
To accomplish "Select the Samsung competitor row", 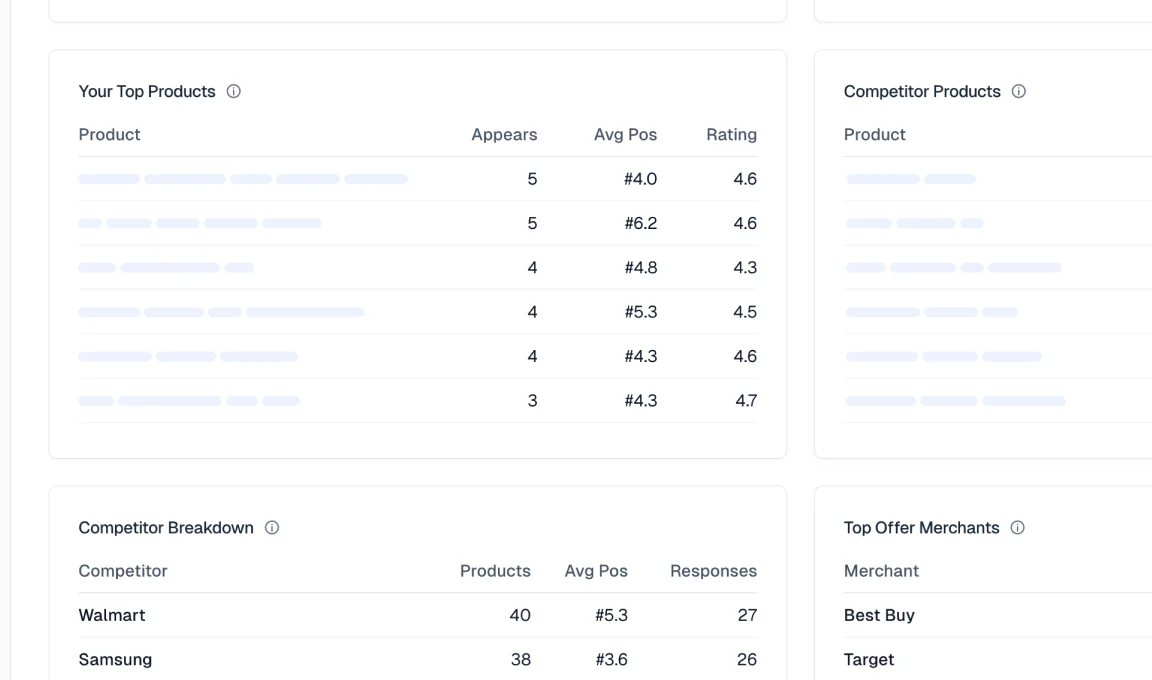I will point(300,659).
